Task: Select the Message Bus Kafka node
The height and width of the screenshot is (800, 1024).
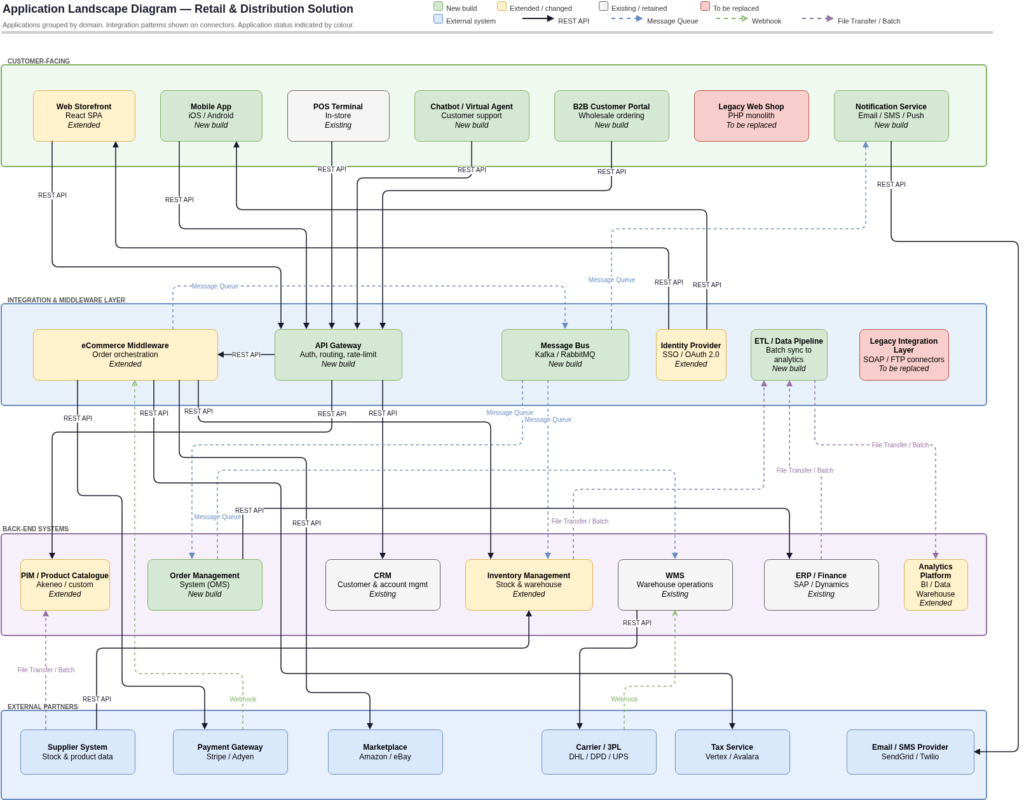Action: [x=564, y=355]
